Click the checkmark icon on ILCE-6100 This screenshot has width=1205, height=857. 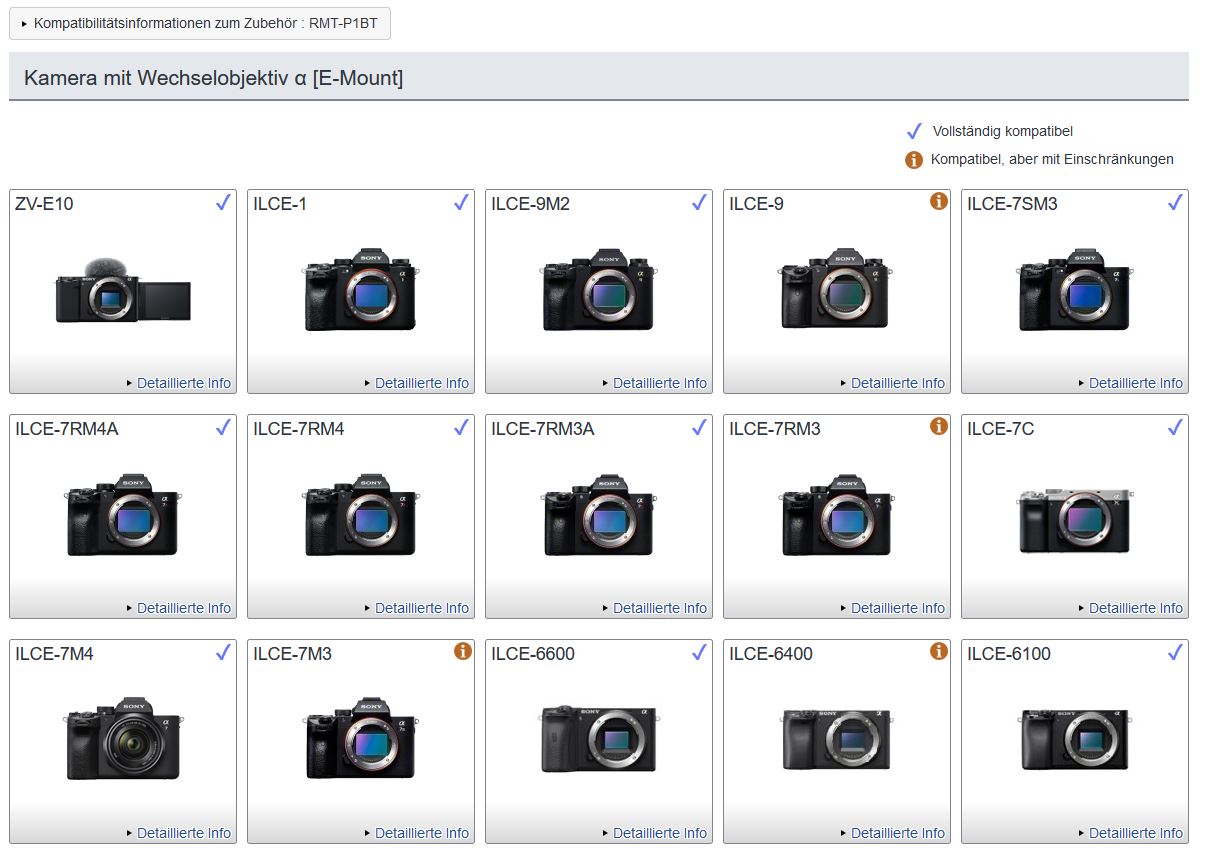pos(1175,652)
